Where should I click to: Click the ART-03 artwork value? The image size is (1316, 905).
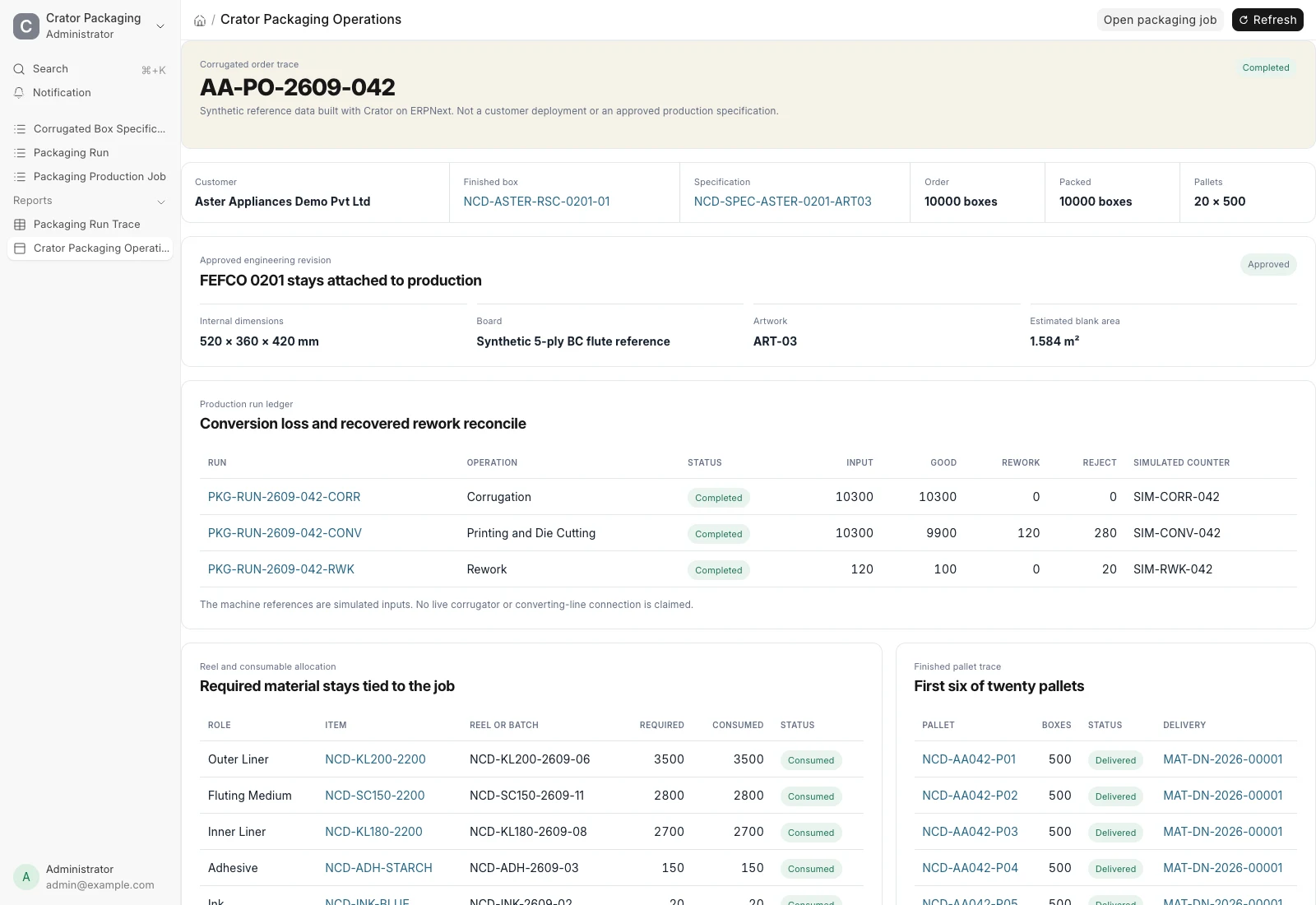tap(775, 341)
